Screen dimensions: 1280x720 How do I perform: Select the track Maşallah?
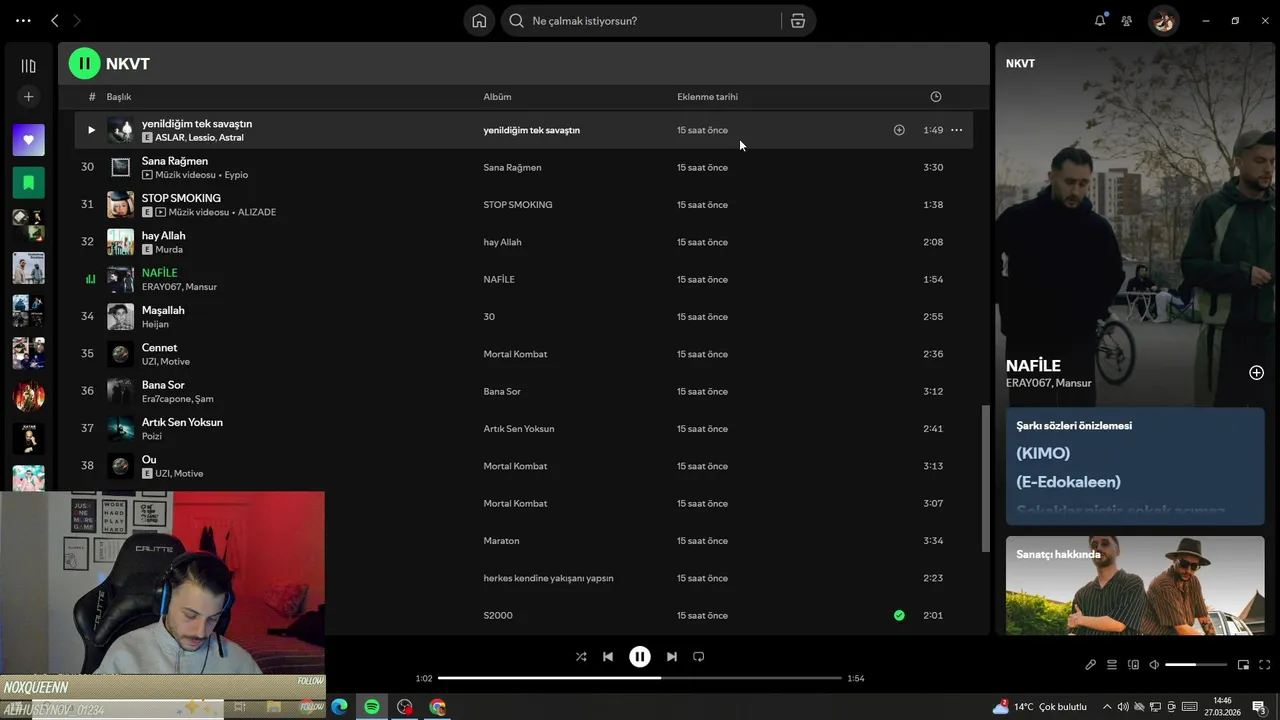click(x=163, y=310)
